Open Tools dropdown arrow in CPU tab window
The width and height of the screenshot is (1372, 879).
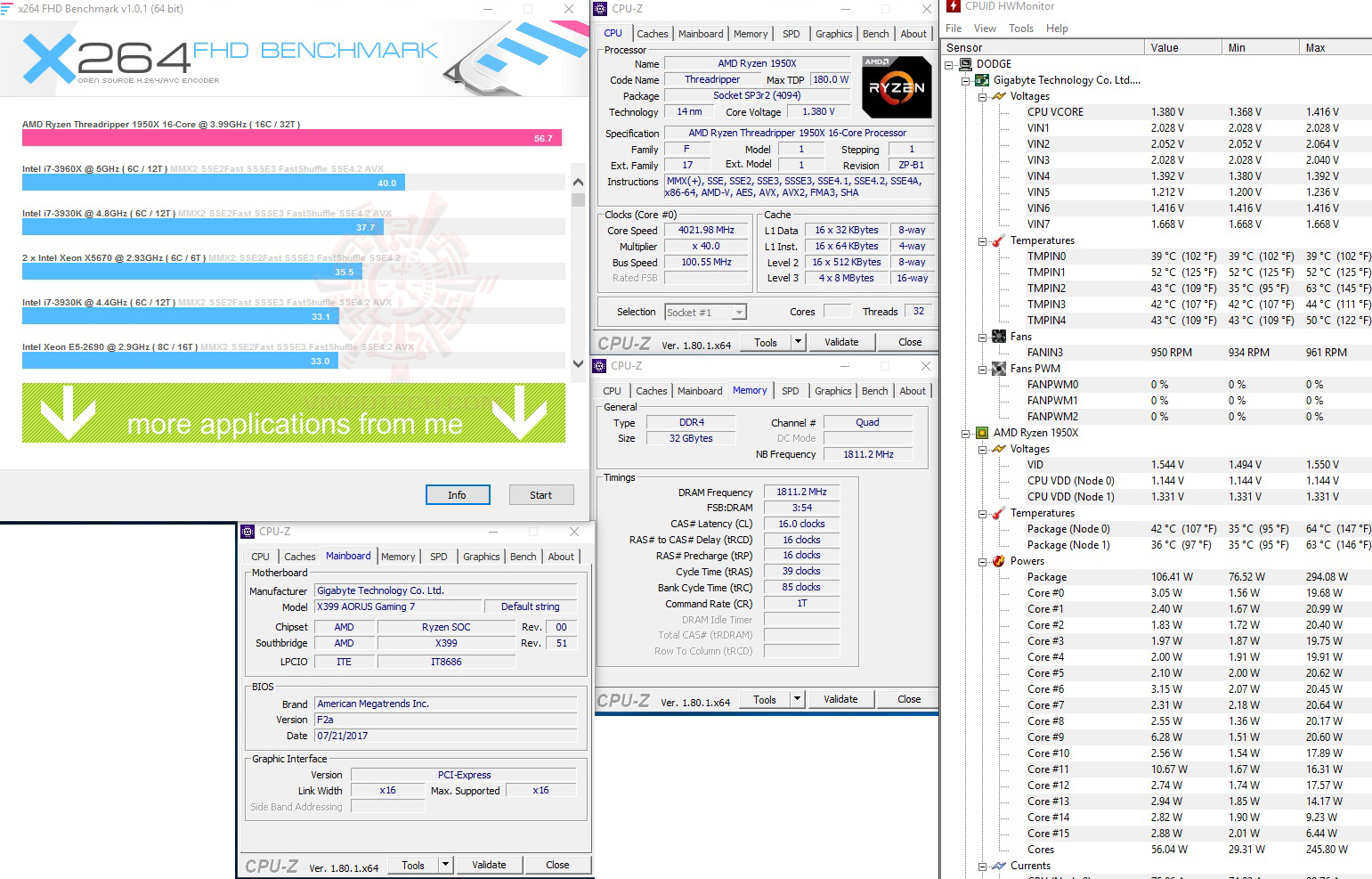(798, 342)
